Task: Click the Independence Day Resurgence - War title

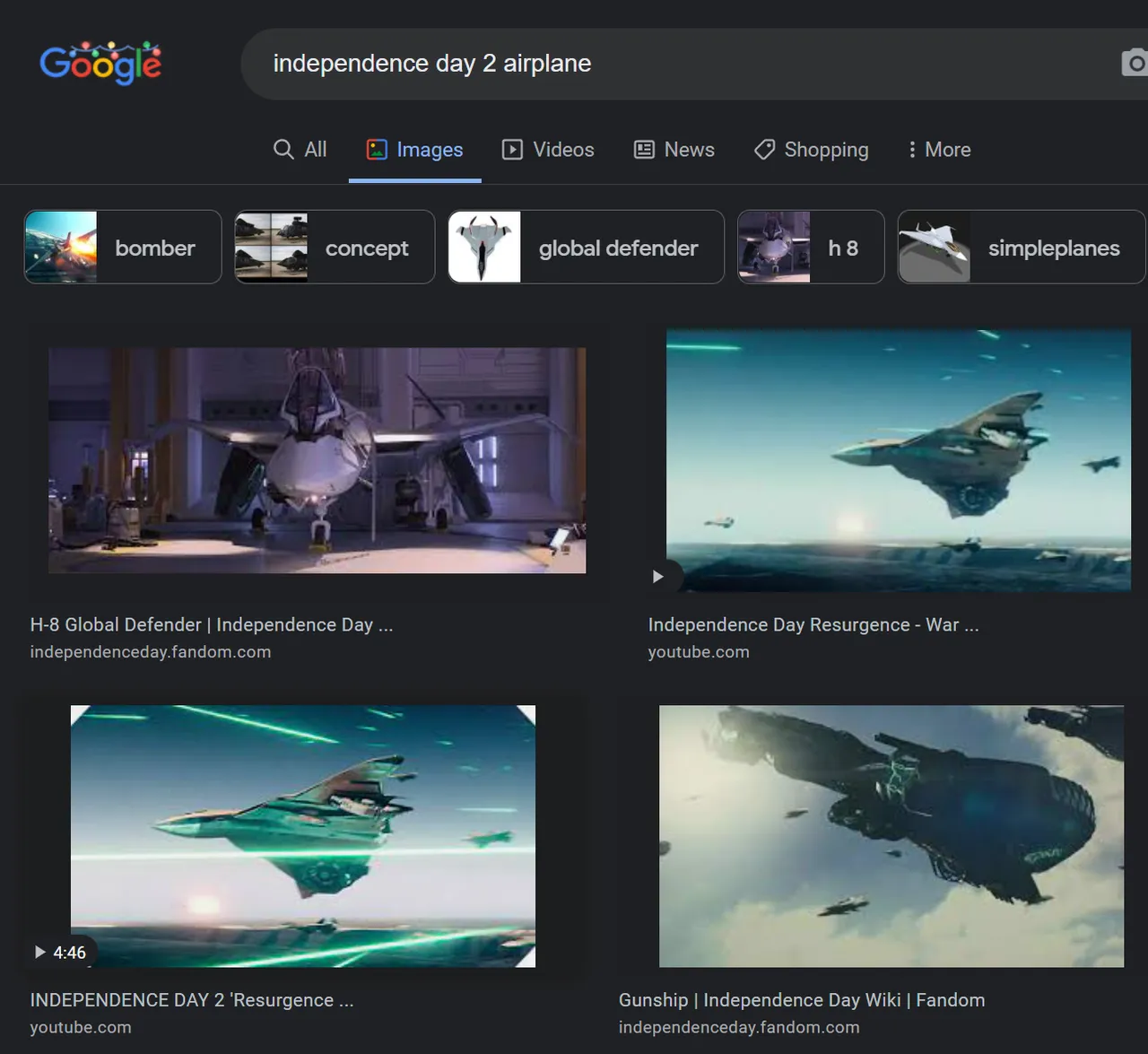Action: pos(813,624)
